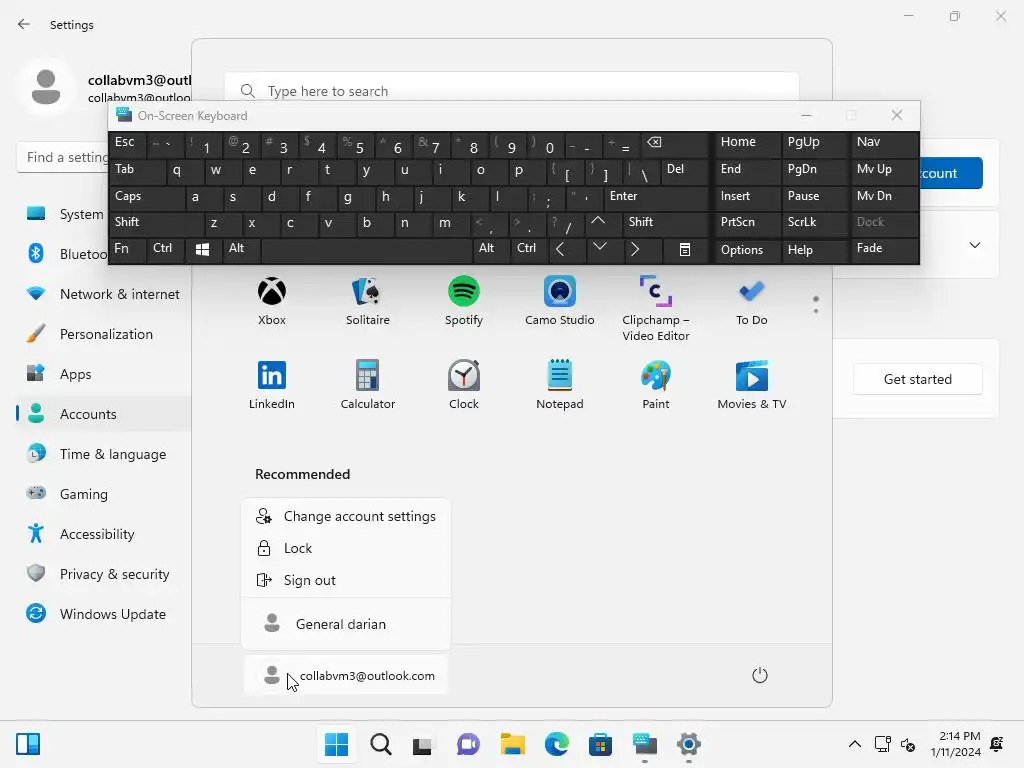This screenshot has height=768, width=1024.
Task: Launch the Paint app
Action: tap(656, 385)
